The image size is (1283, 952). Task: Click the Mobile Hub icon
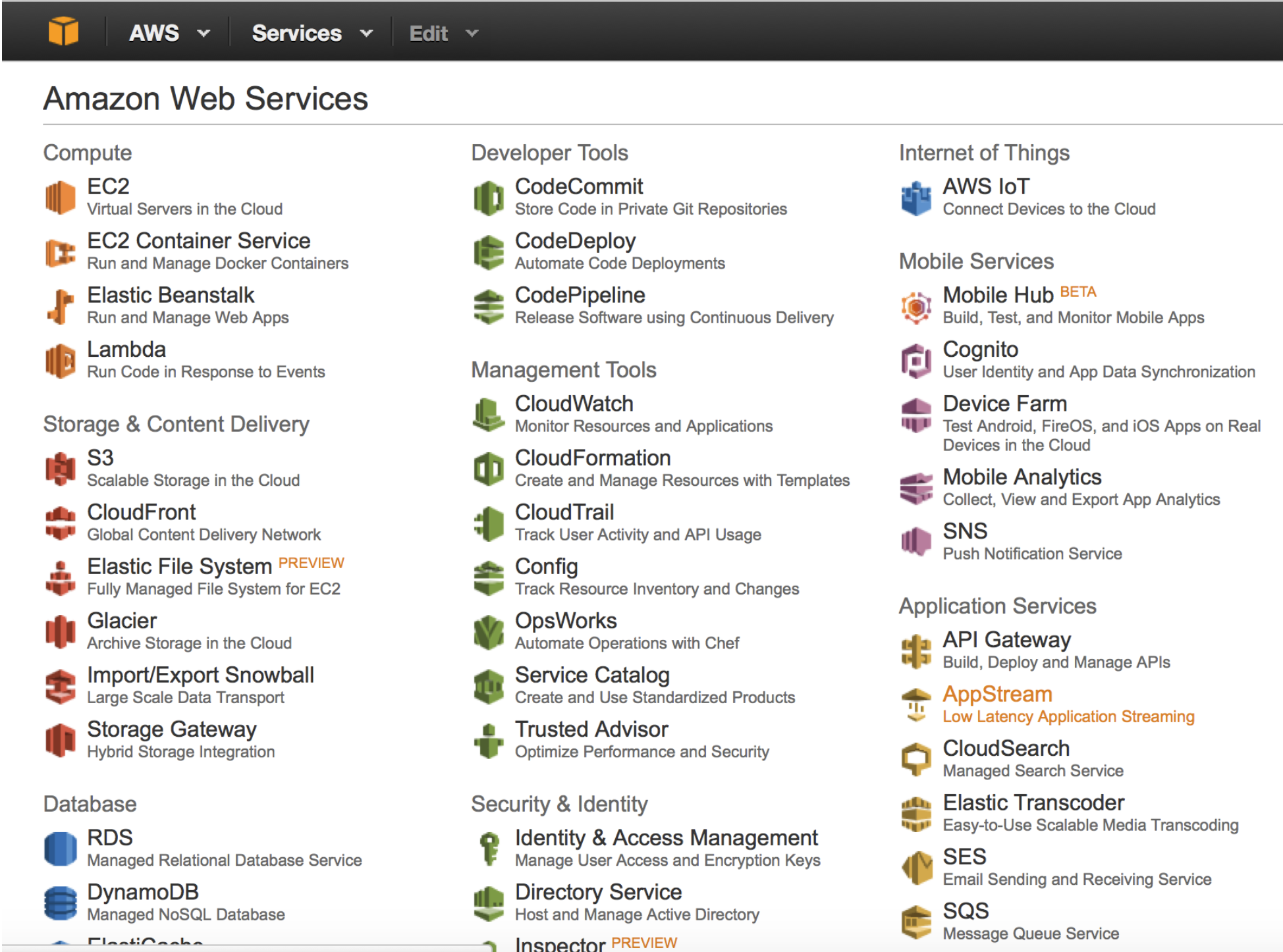916,307
